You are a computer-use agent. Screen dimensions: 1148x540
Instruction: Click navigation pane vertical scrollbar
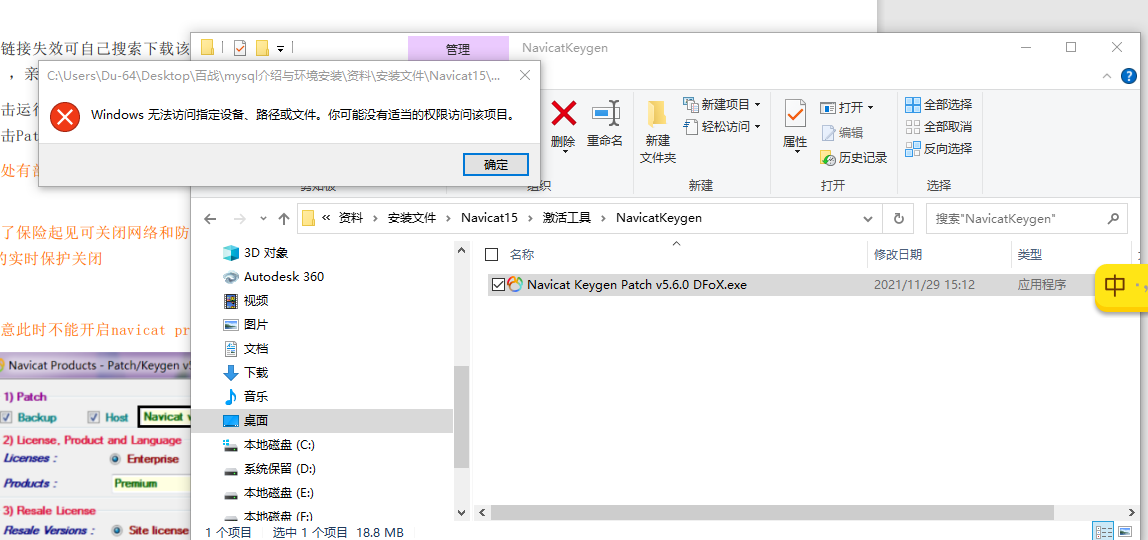pos(461,415)
